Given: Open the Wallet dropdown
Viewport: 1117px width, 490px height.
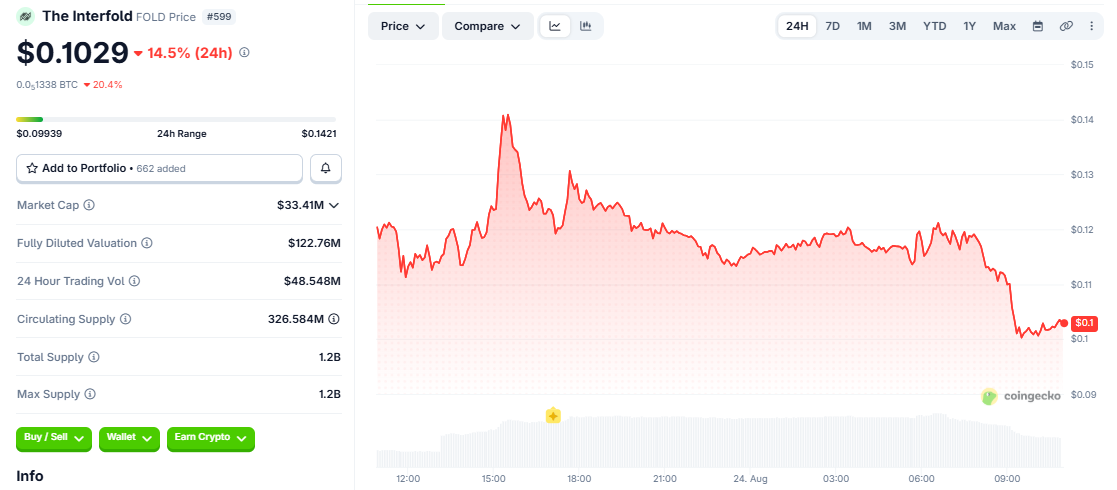Looking at the screenshot, I should (129, 438).
